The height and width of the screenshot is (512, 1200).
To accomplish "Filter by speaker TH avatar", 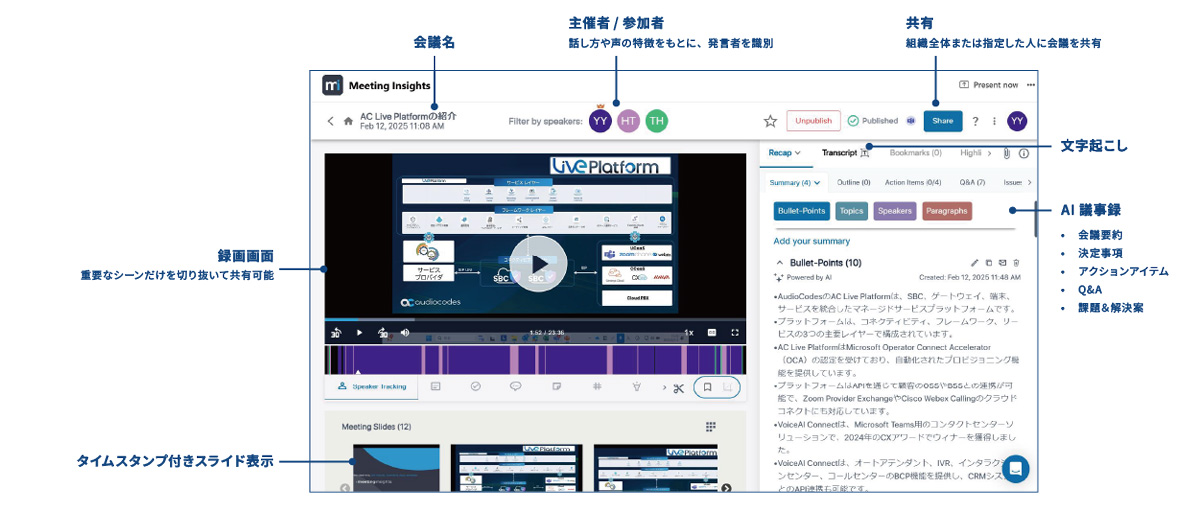I will point(656,121).
